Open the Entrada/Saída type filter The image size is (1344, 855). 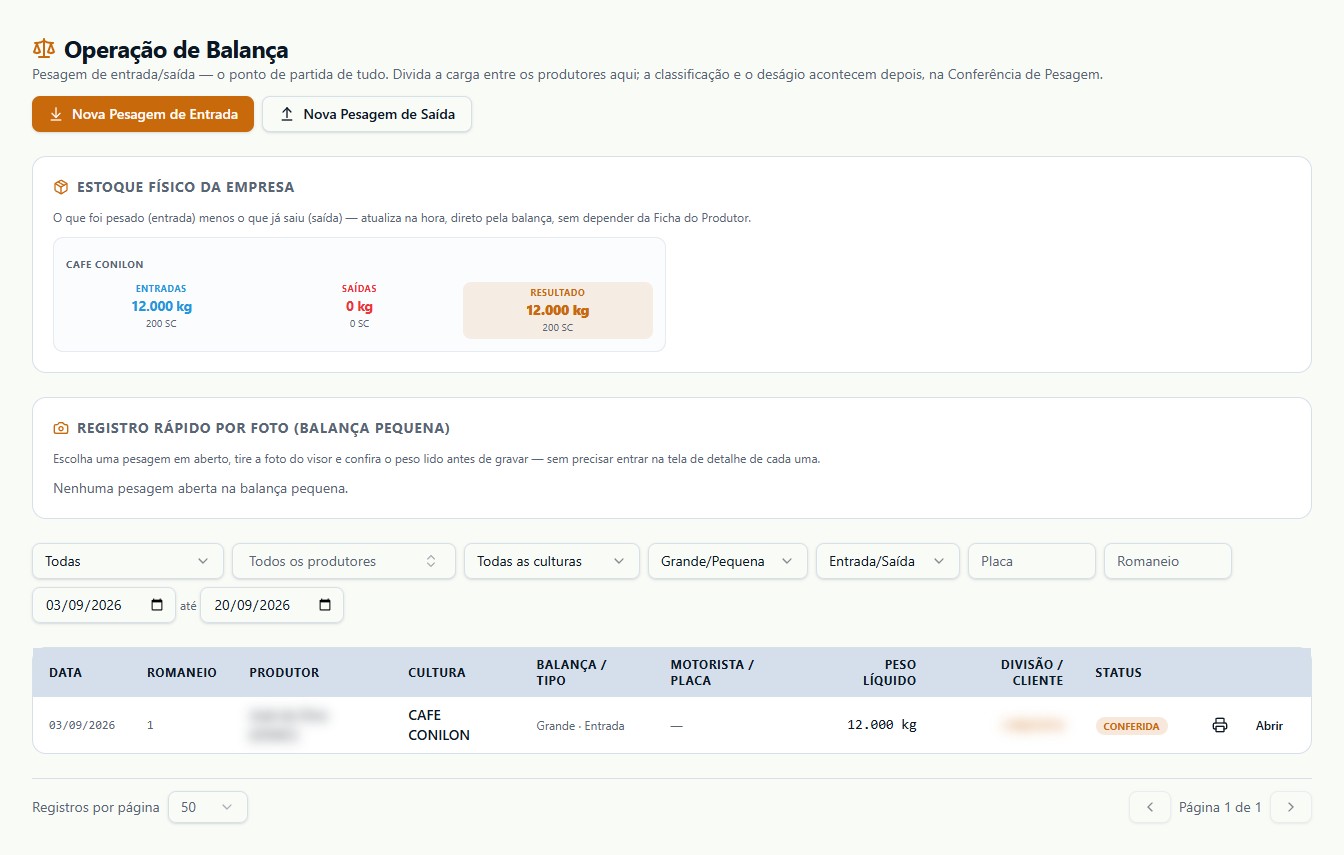(x=888, y=561)
